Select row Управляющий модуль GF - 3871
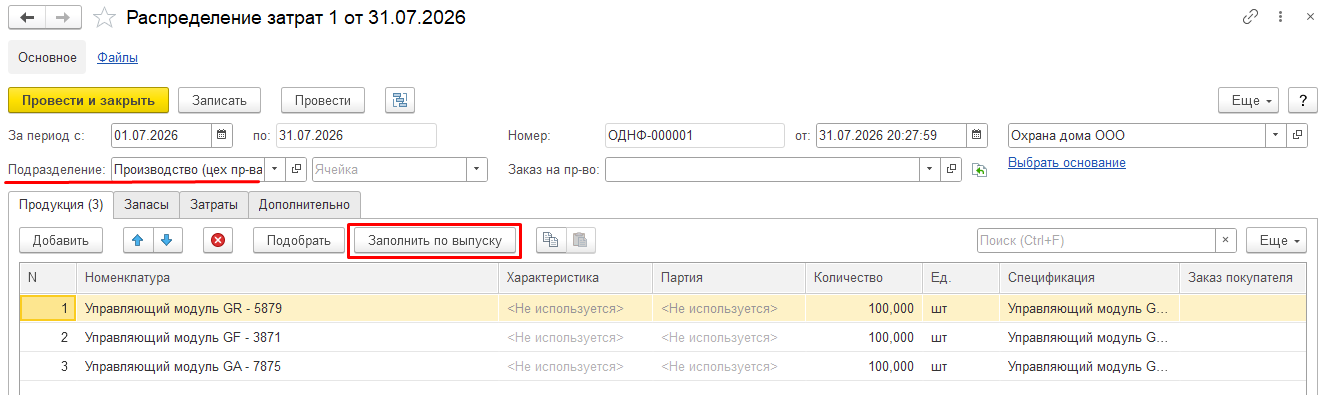Viewport: 1328px width, 395px height. click(664, 337)
